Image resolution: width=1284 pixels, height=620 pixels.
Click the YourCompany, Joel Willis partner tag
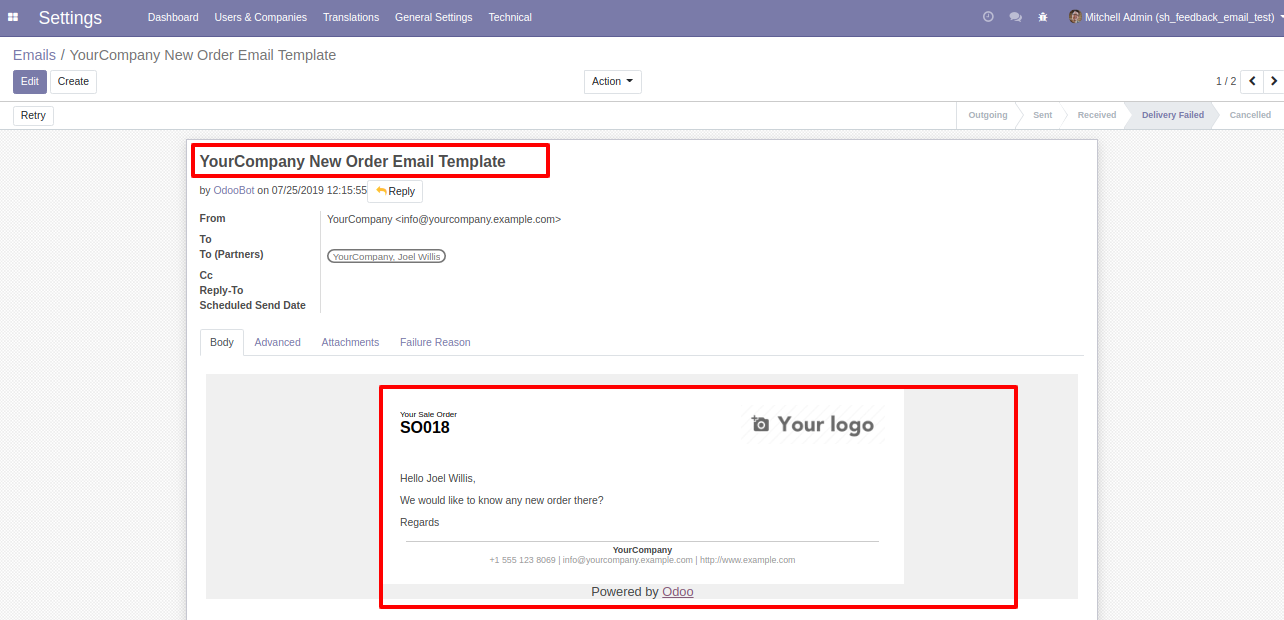386,257
